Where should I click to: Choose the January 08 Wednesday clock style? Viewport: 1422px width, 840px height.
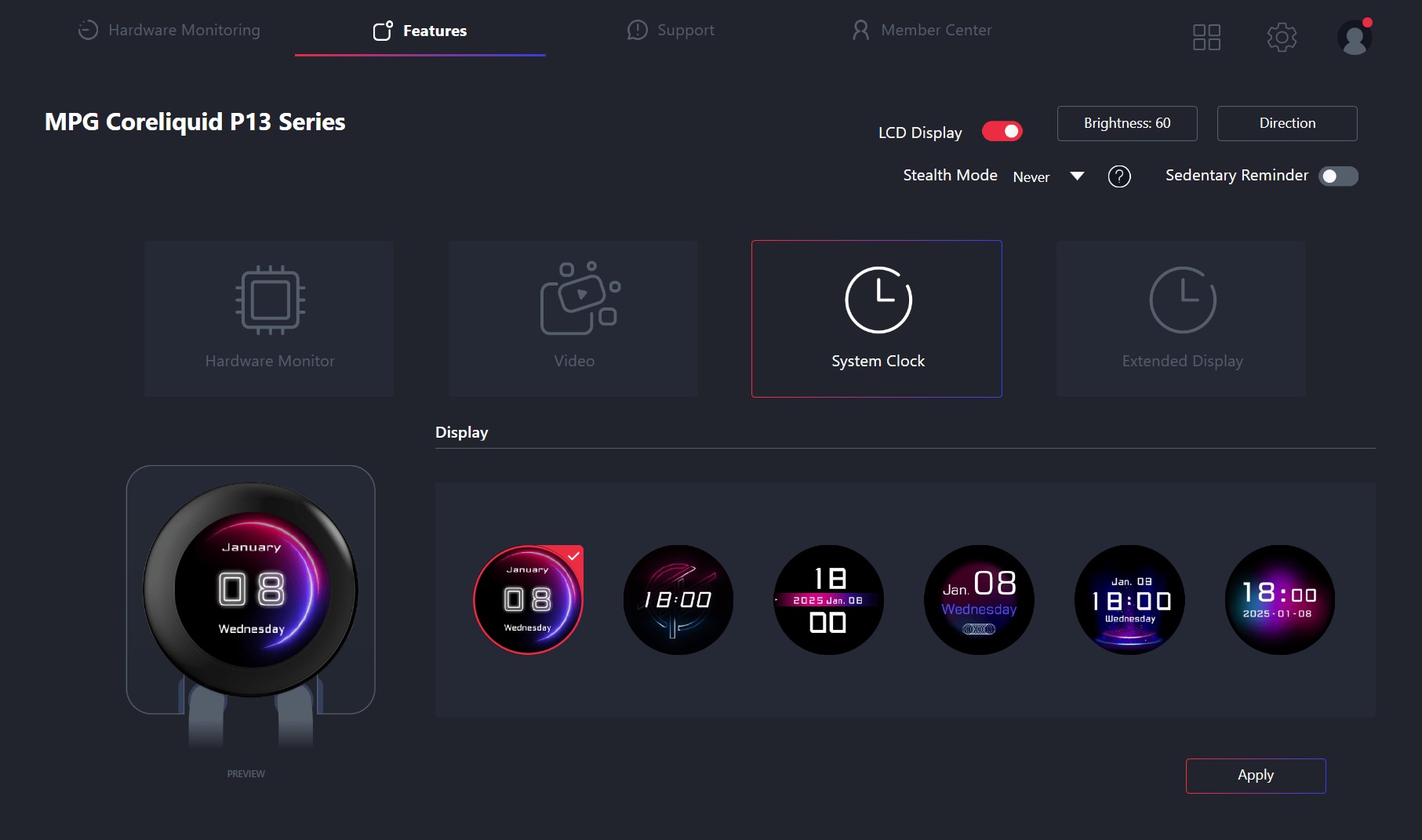[x=528, y=600]
